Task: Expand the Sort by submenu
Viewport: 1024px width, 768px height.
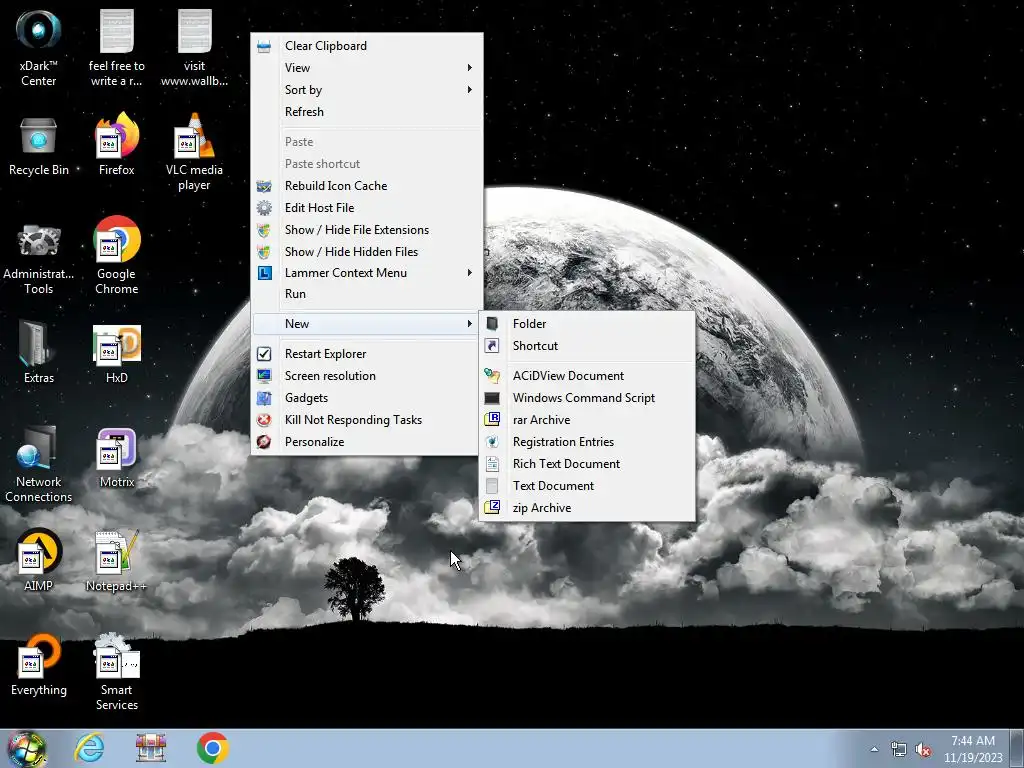Action: [366, 90]
